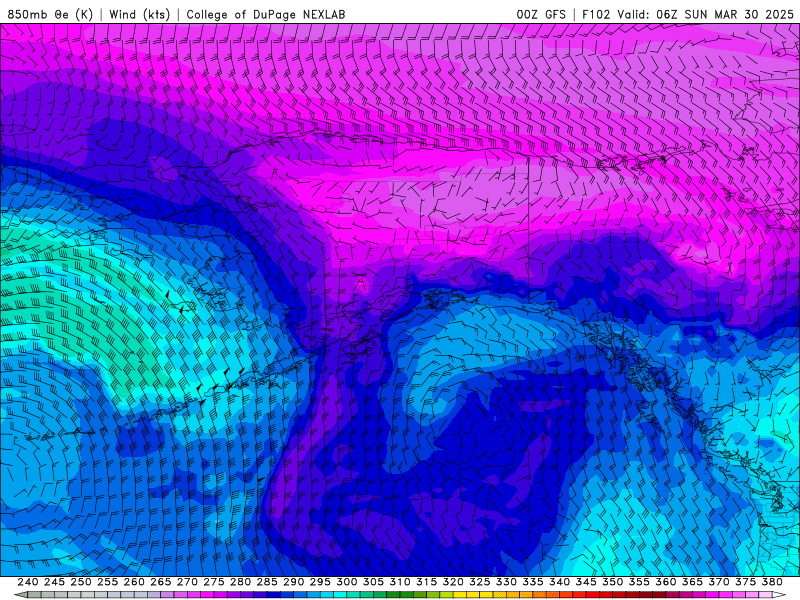The height and width of the screenshot is (600, 800).
Task: Click the "00Z GFS" model run label
Action: coord(541,14)
